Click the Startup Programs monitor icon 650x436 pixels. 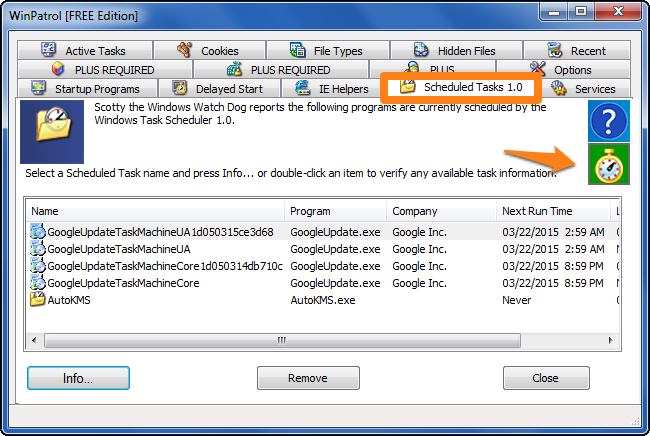39,88
